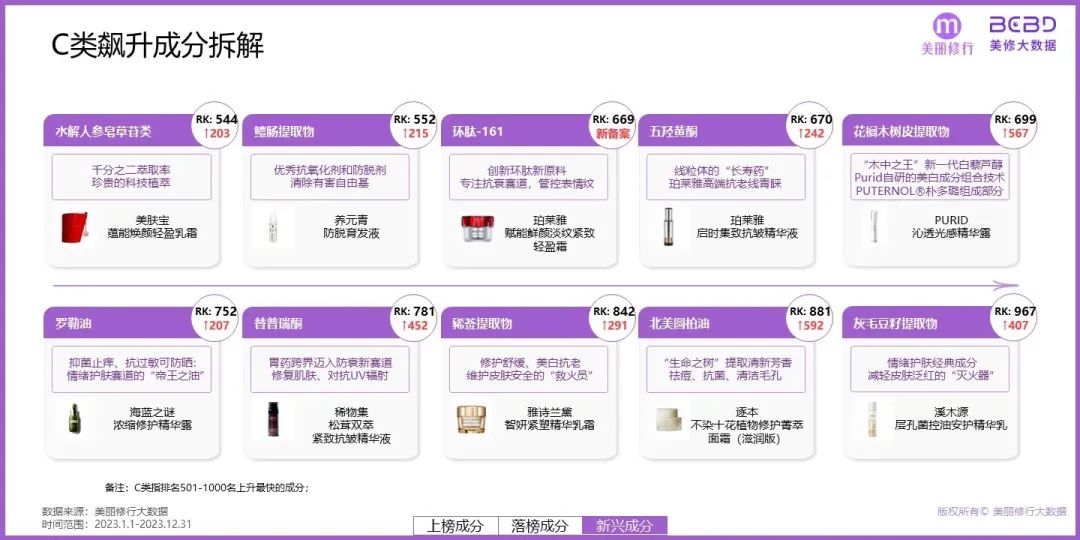Click the RK: 670 rank badge
The image size is (1080, 540).
pyautogui.click(x=811, y=126)
